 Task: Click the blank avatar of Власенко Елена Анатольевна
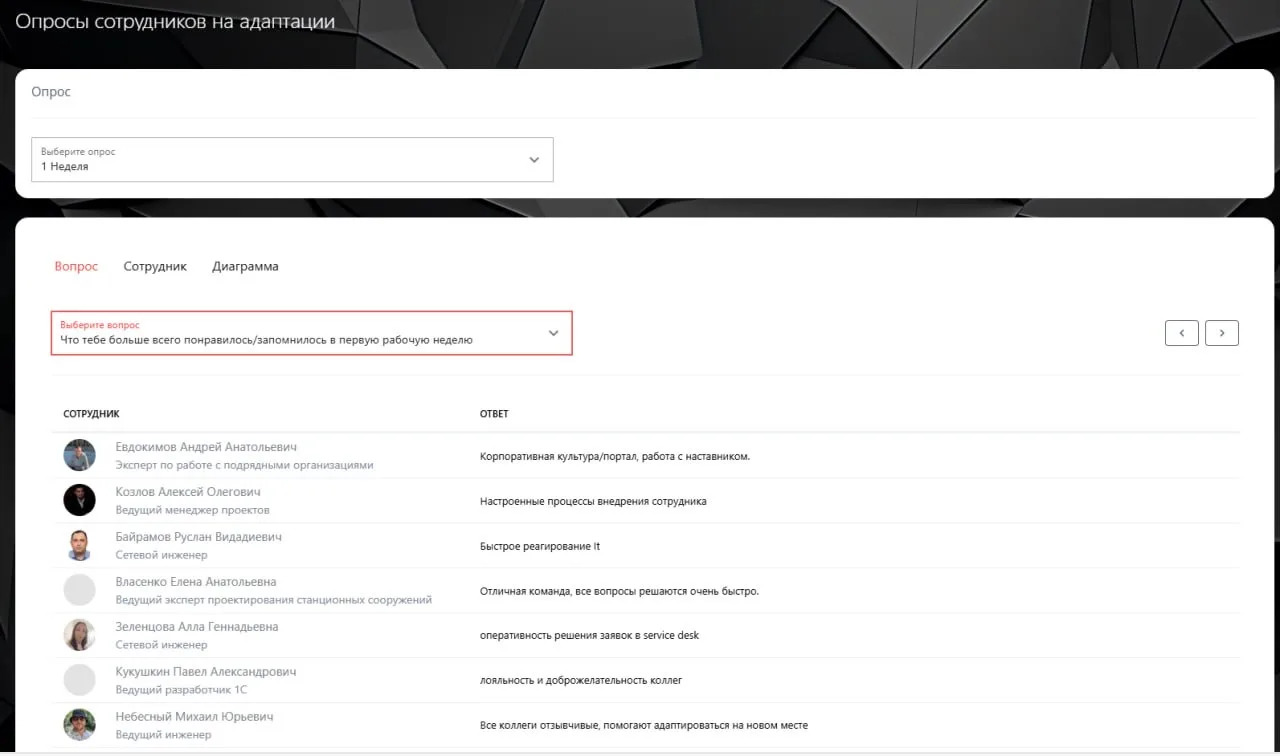(x=79, y=590)
